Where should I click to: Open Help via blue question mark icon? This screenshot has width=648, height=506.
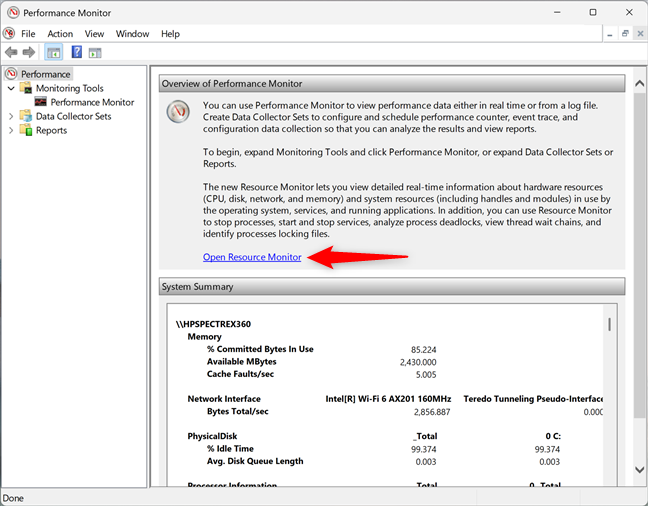click(x=77, y=52)
